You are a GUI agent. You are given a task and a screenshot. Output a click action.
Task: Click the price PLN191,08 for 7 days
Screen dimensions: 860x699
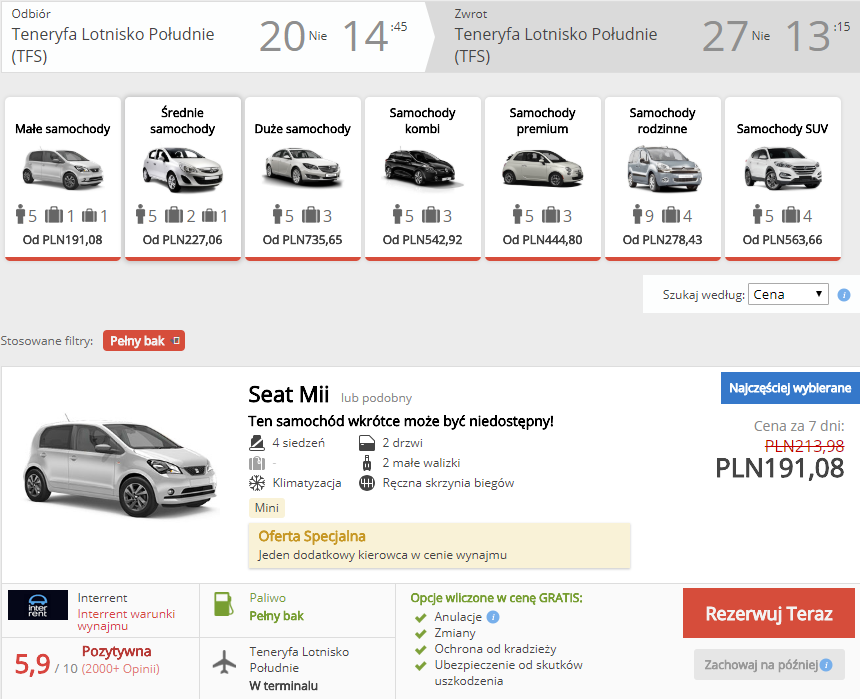779,469
